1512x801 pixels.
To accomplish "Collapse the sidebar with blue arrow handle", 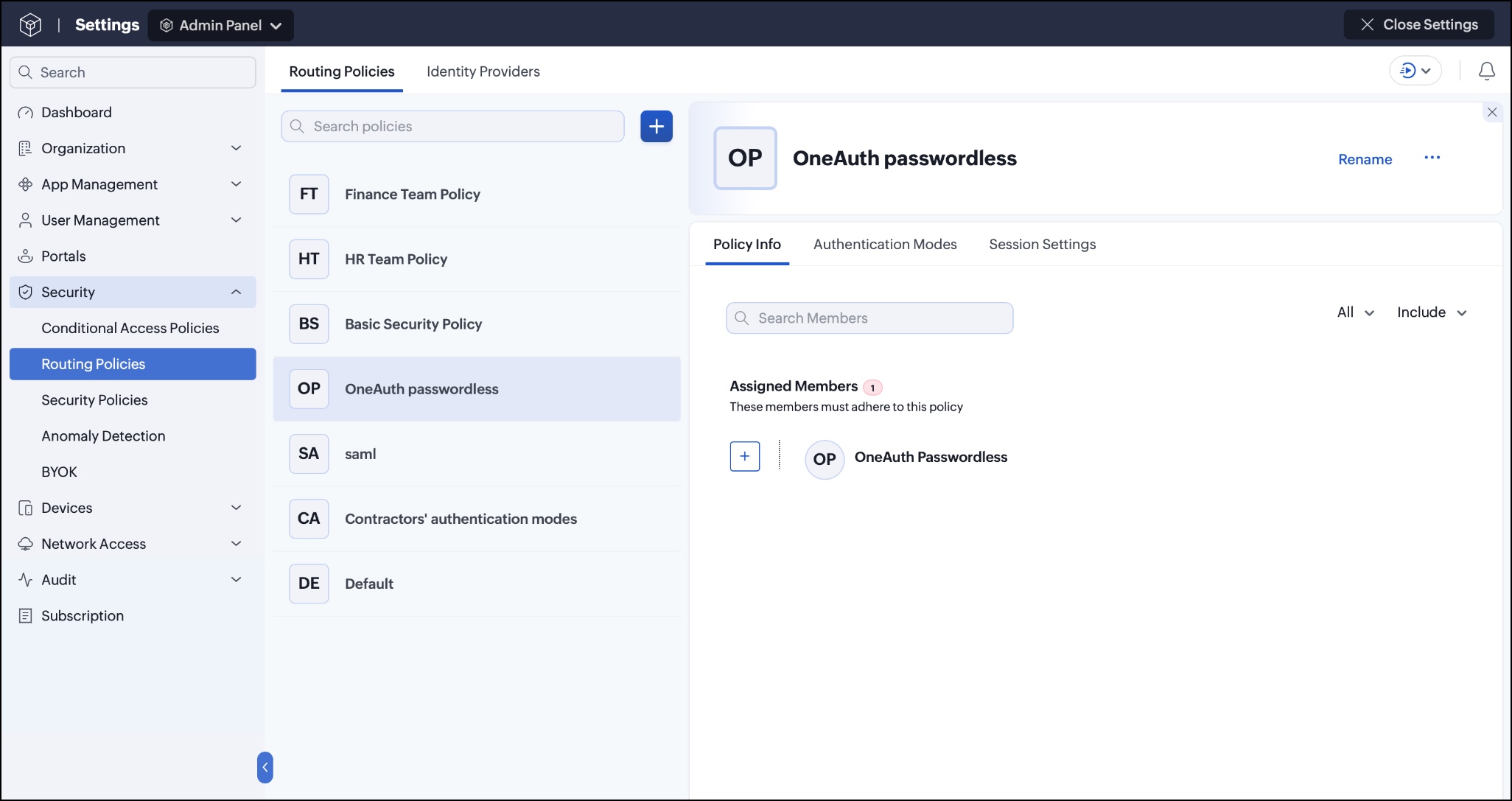I will (265, 767).
